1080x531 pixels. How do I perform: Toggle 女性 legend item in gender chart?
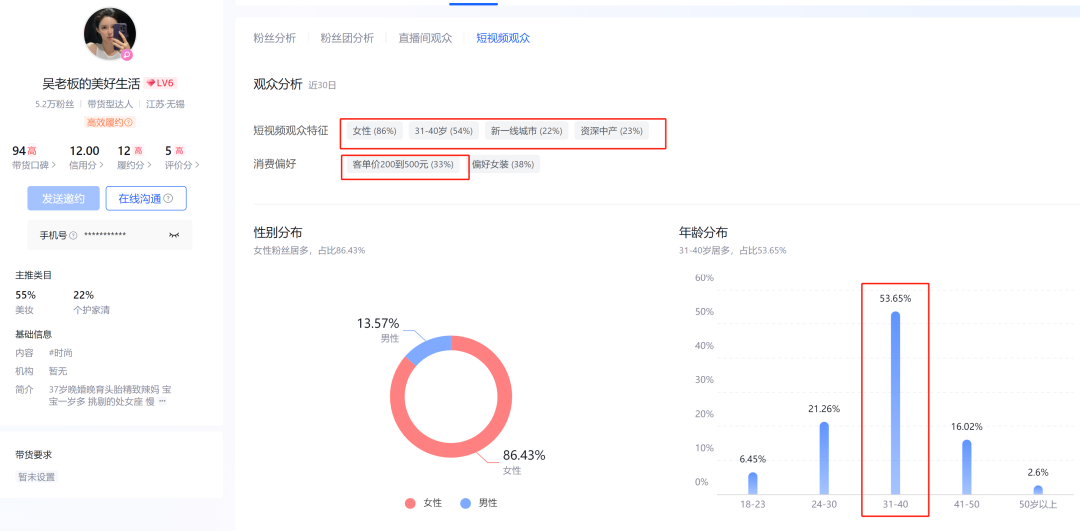(x=424, y=503)
